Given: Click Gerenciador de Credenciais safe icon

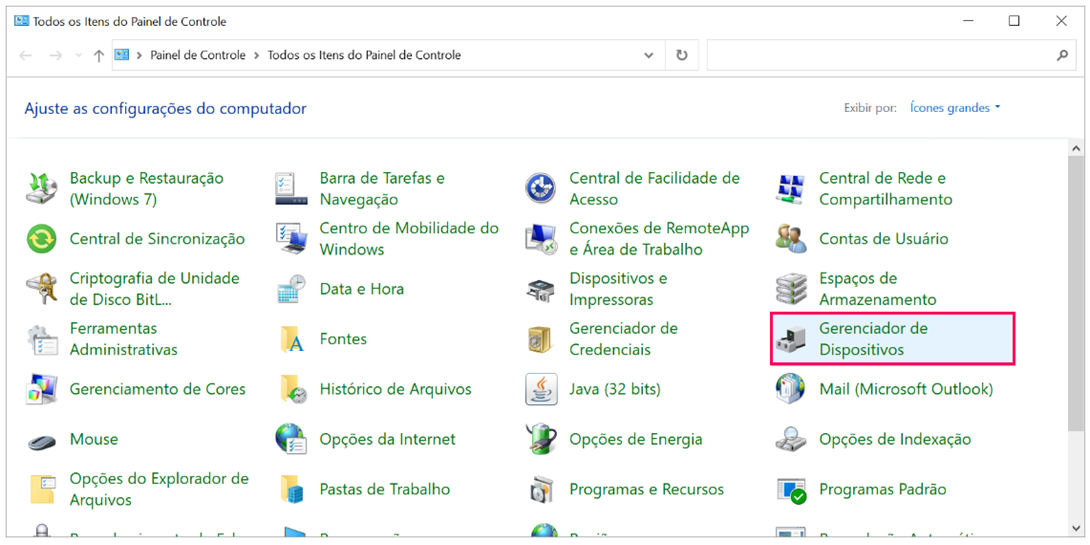Looking at the screenshot, I should click(542, 339).
